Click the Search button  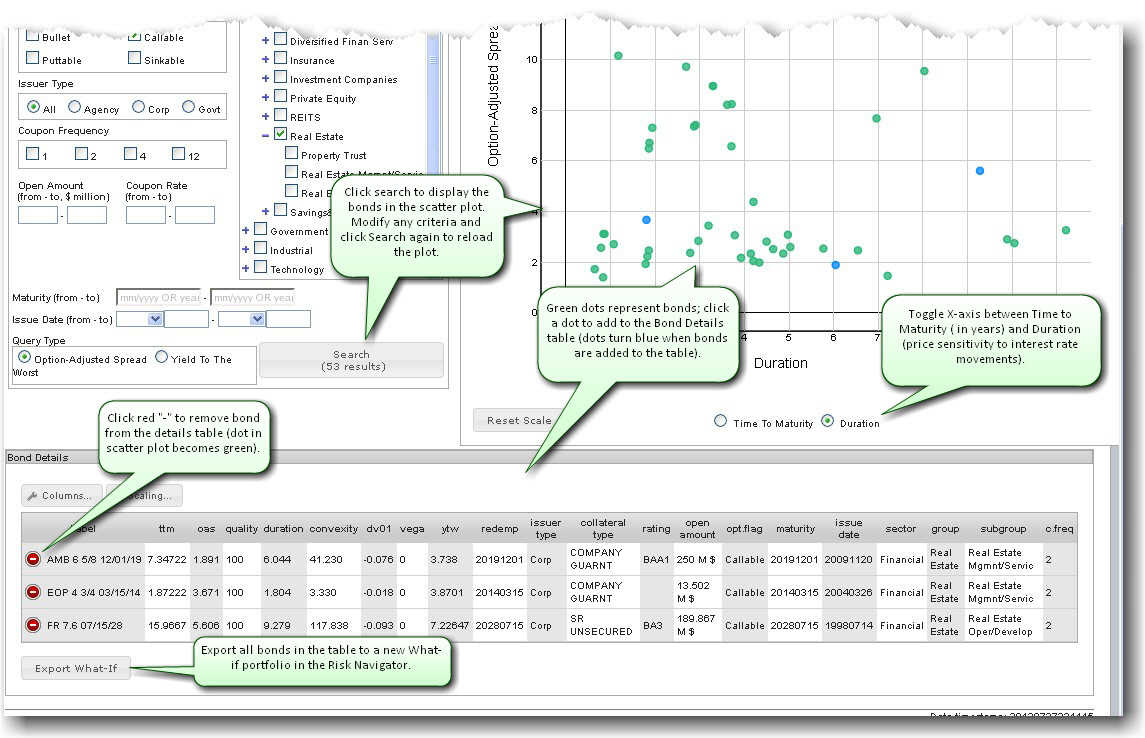[351, 360]
